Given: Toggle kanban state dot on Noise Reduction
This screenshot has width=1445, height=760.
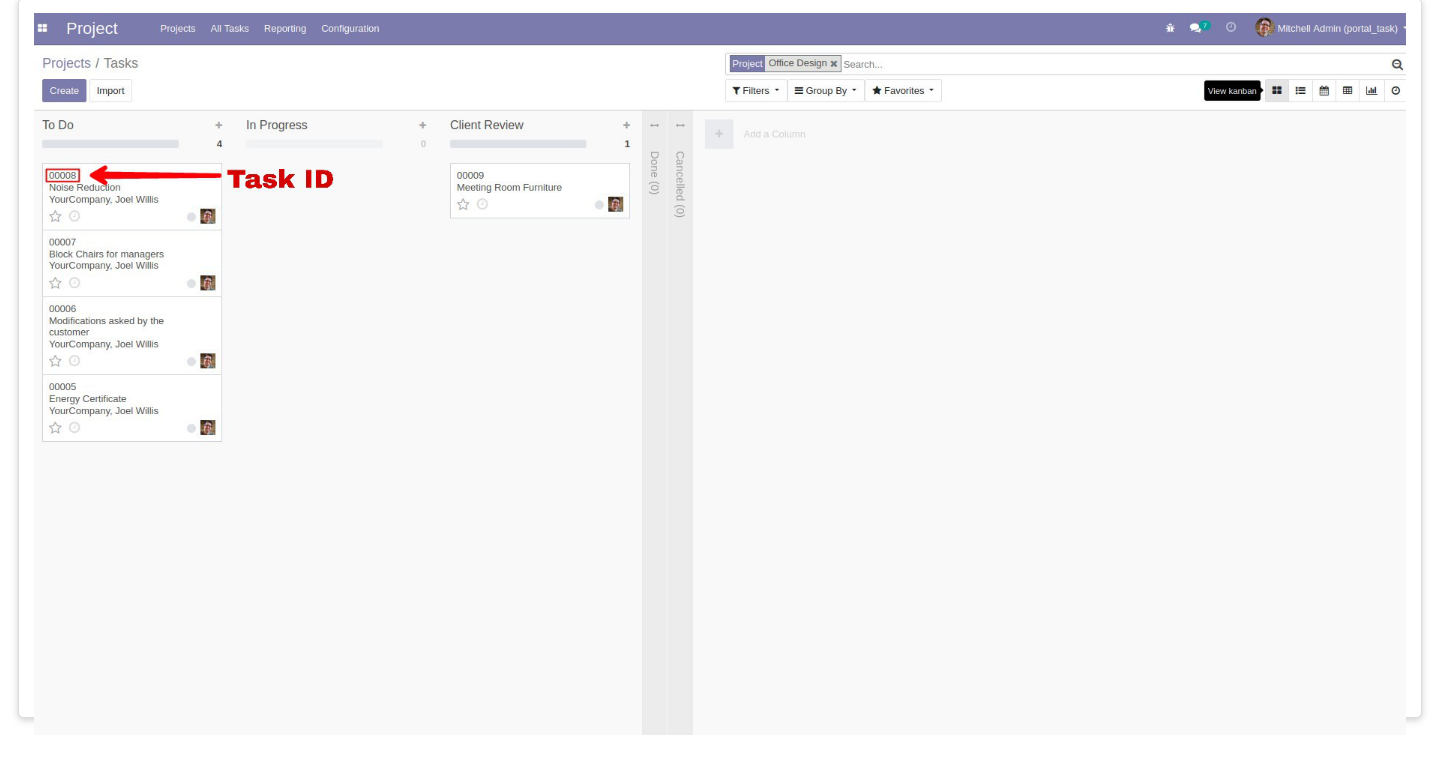Looking at the screenshot, I should click(191, 217).
